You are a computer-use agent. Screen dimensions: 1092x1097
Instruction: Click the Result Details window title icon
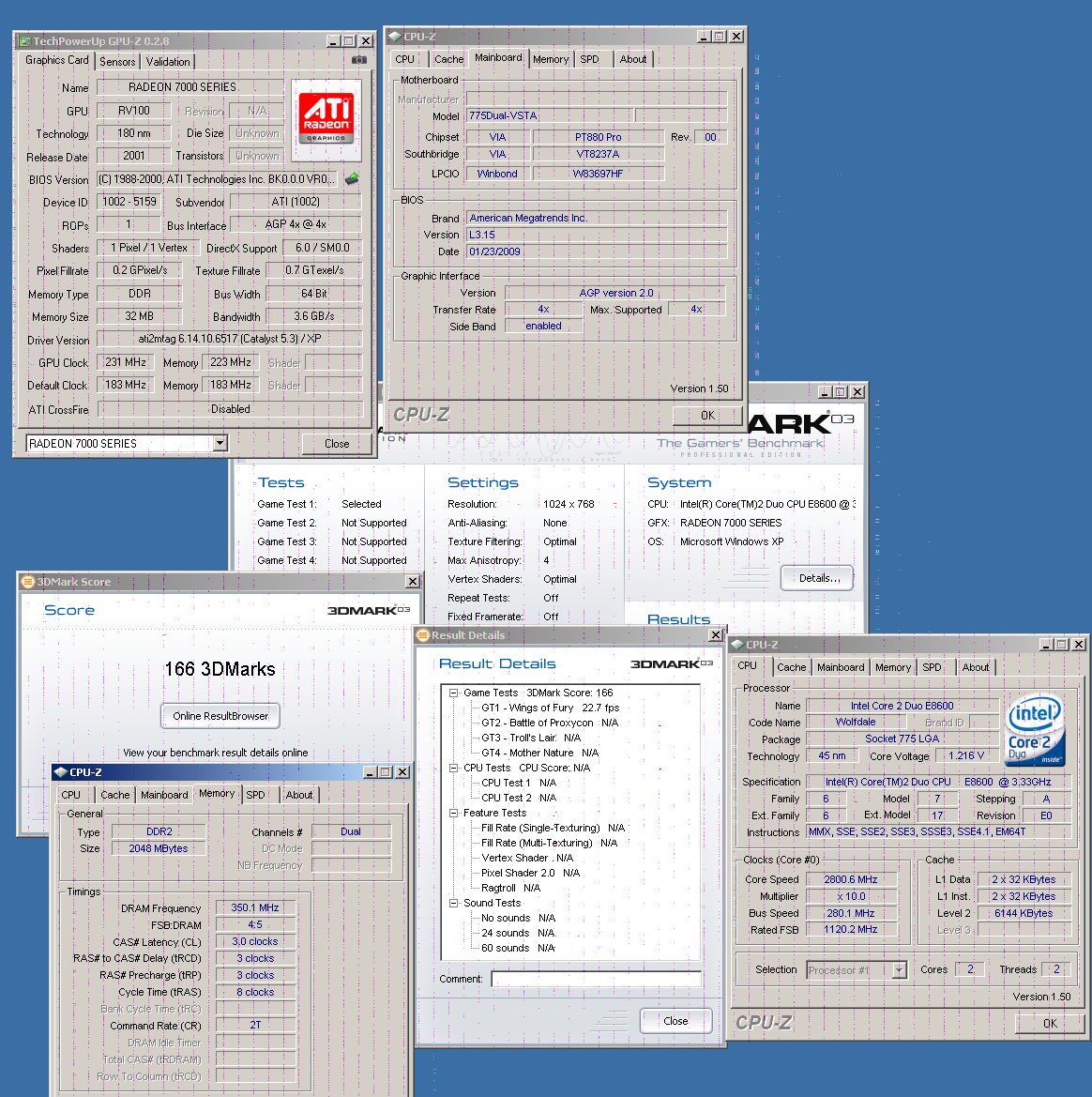[x=422, y=635]
